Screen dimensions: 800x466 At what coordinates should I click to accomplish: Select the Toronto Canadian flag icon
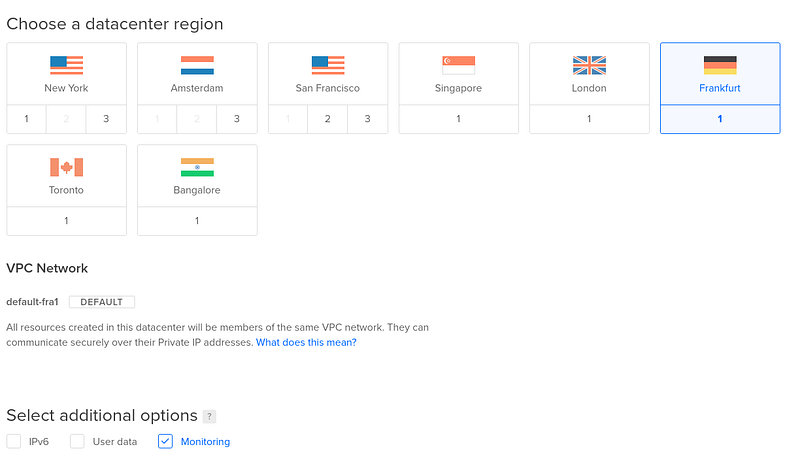click(66, 167)
